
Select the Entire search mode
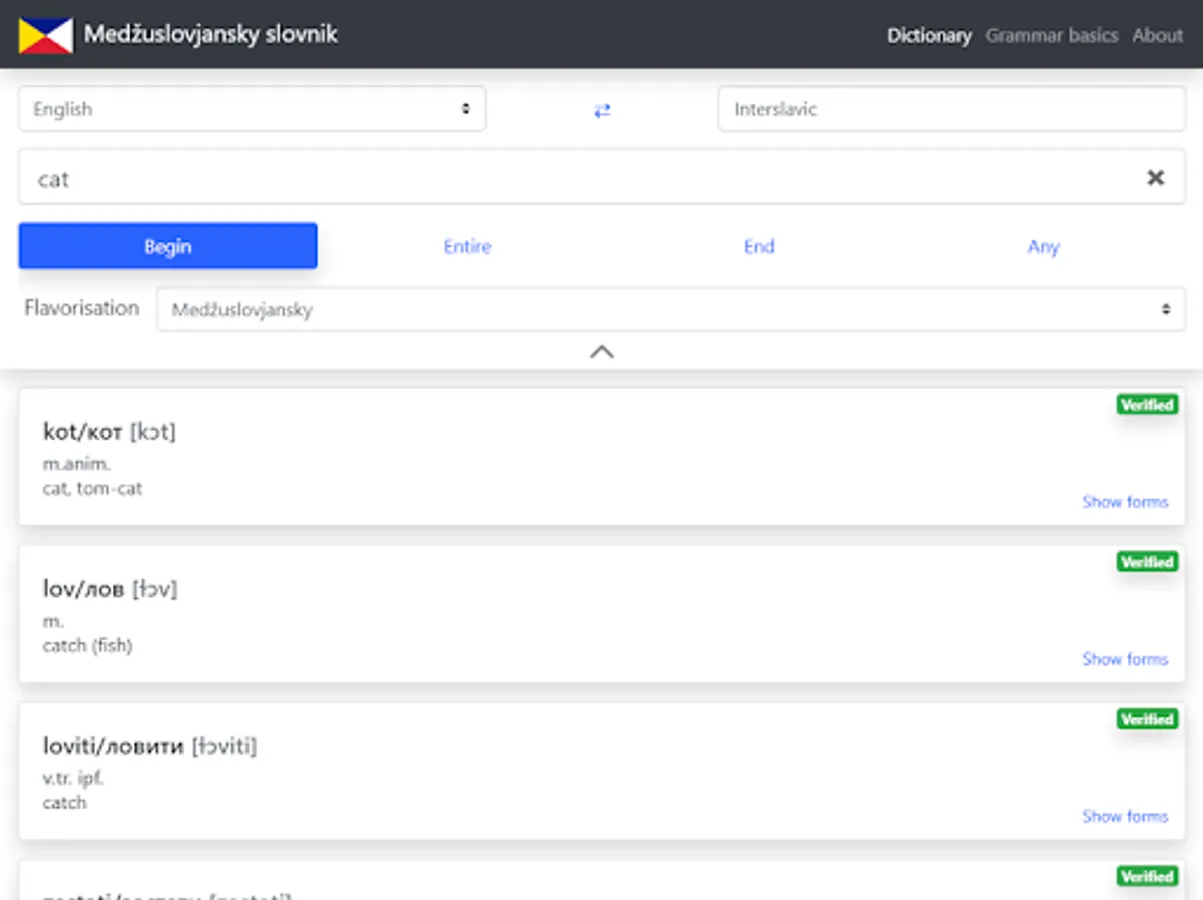tap(467, 246)
